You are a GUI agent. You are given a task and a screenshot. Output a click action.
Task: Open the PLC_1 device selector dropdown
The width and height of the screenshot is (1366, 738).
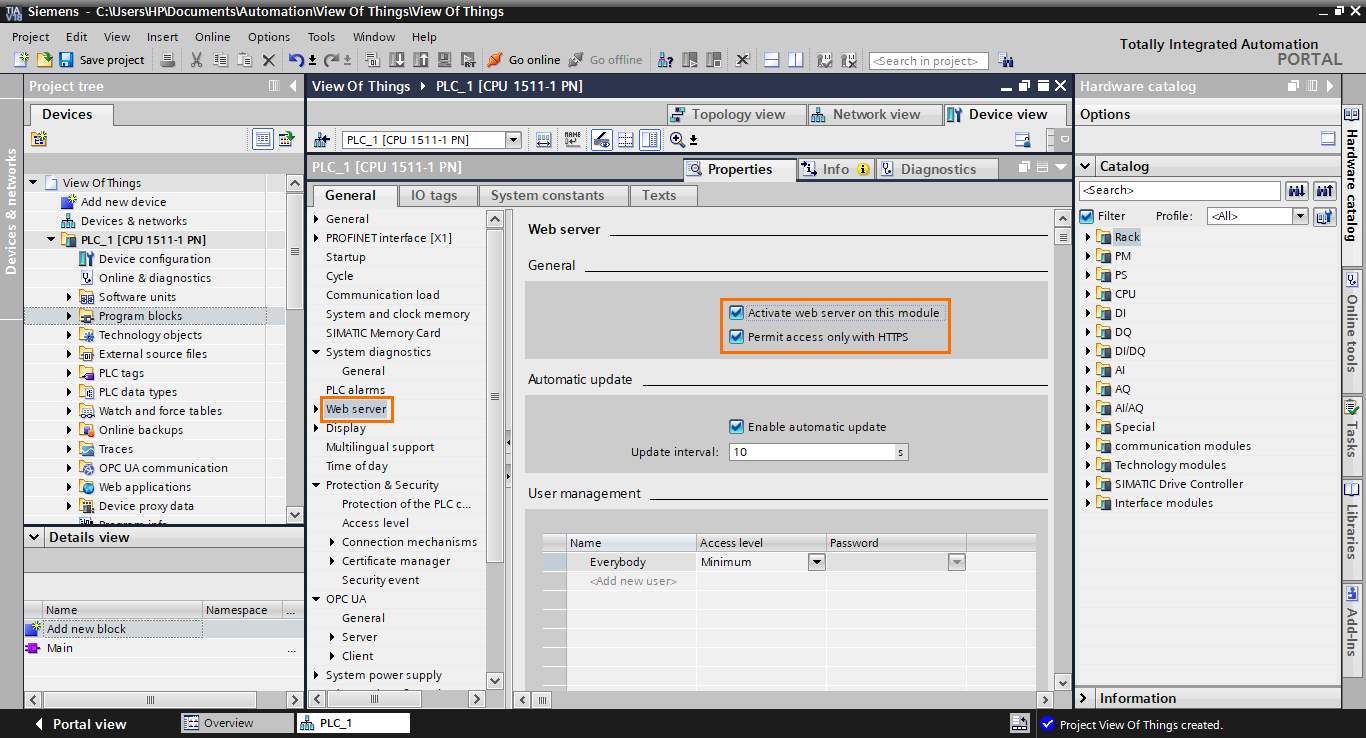tap(513, 140)
